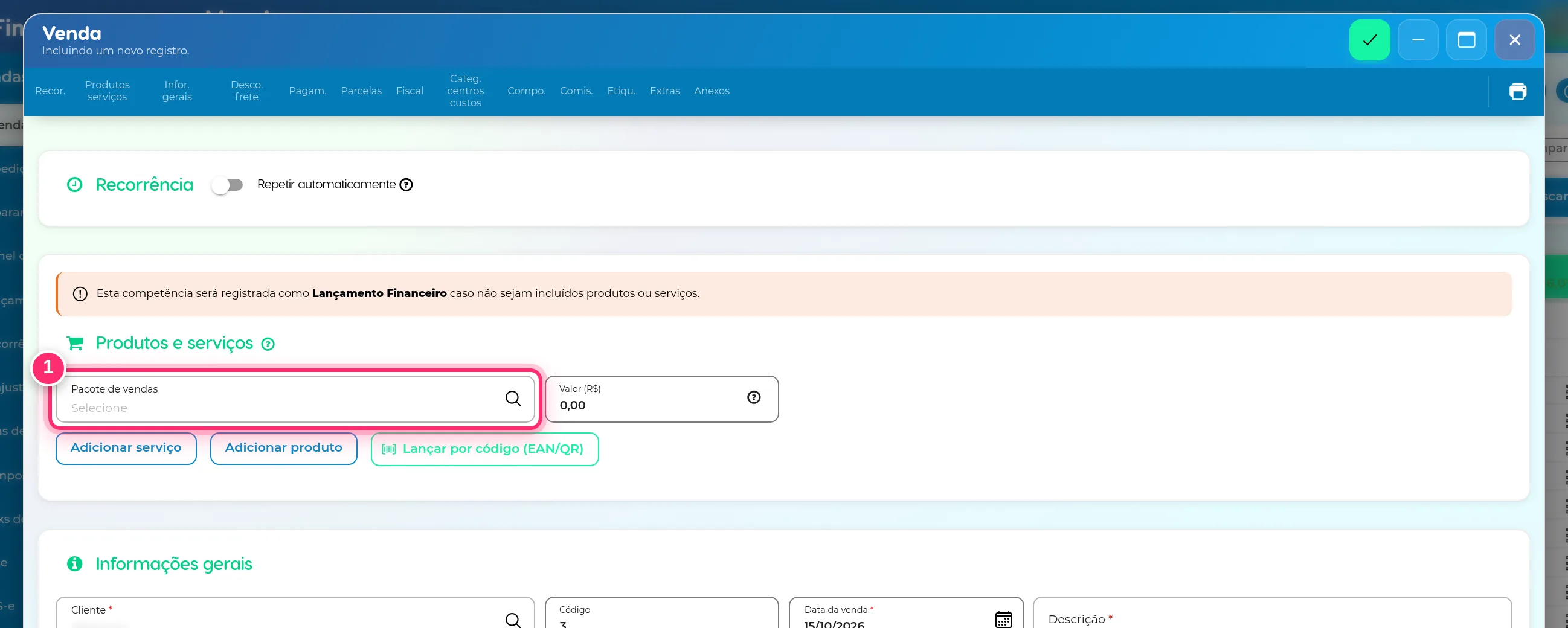Click Adicionar serviço button
Screen dimensions: 1568x628
[126, 449]
